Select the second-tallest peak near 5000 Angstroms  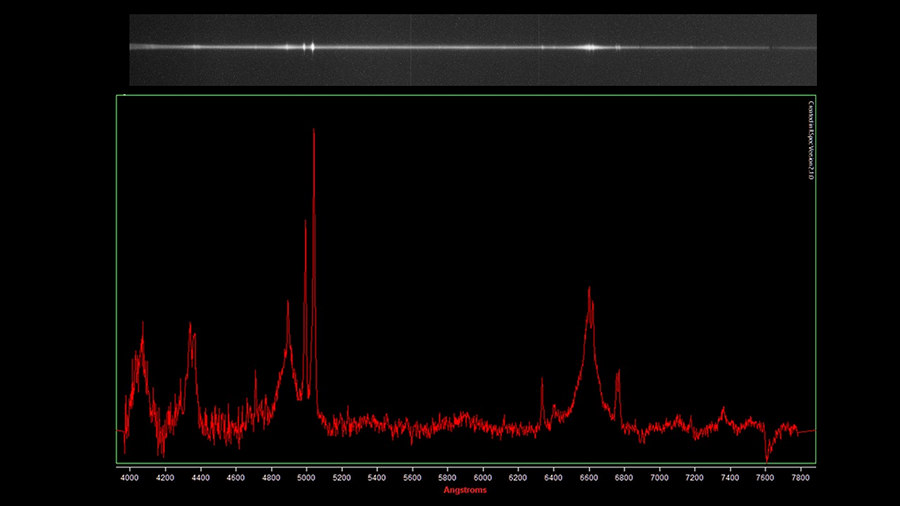tap(305, 222)
